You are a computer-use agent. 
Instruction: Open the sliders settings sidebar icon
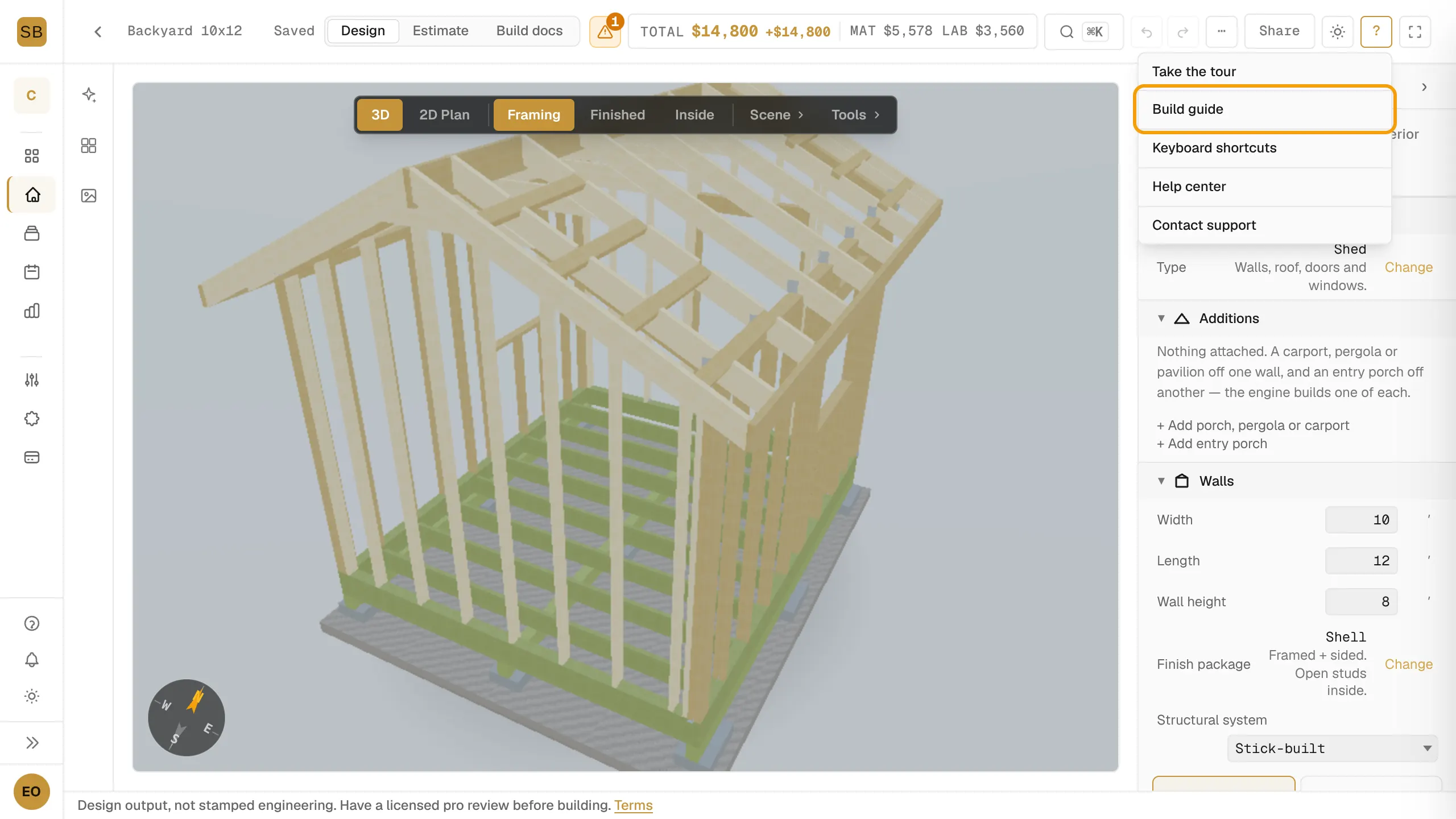[32, 380]
